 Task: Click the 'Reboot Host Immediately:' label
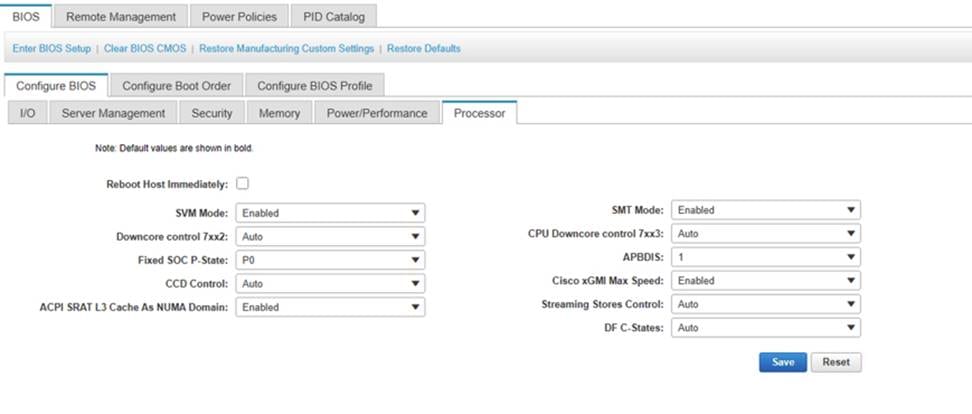tap(168, 184)
